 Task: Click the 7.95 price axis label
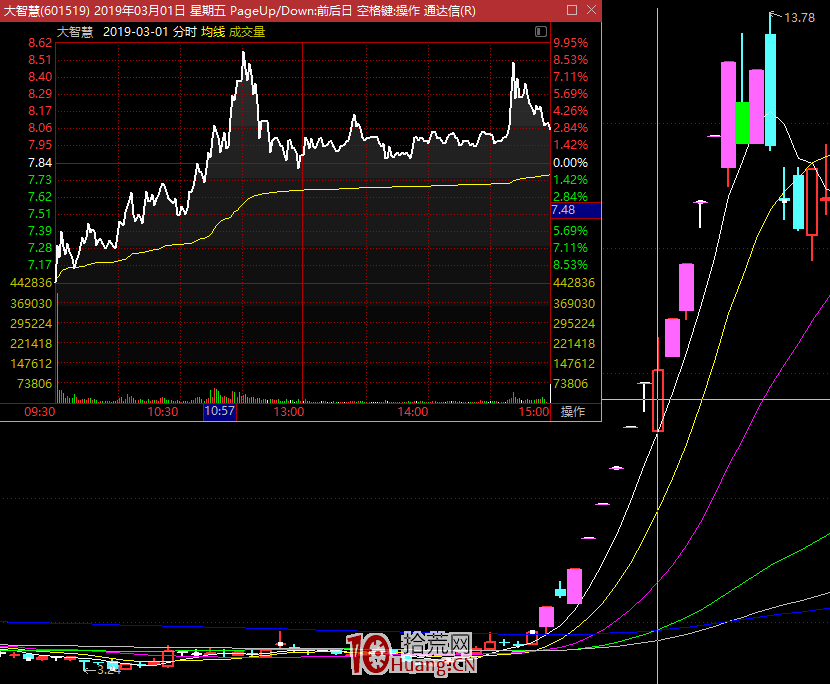click(40, 145)
